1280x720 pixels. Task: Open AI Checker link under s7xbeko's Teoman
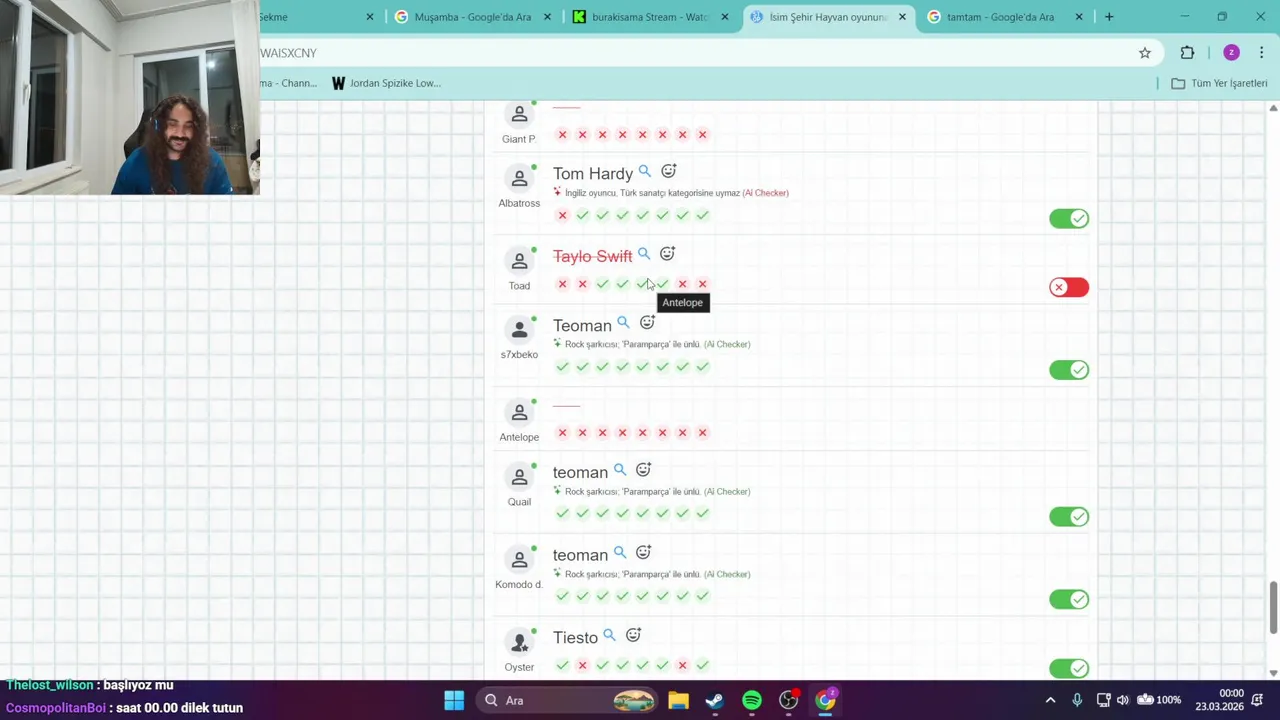pos(727,344)
